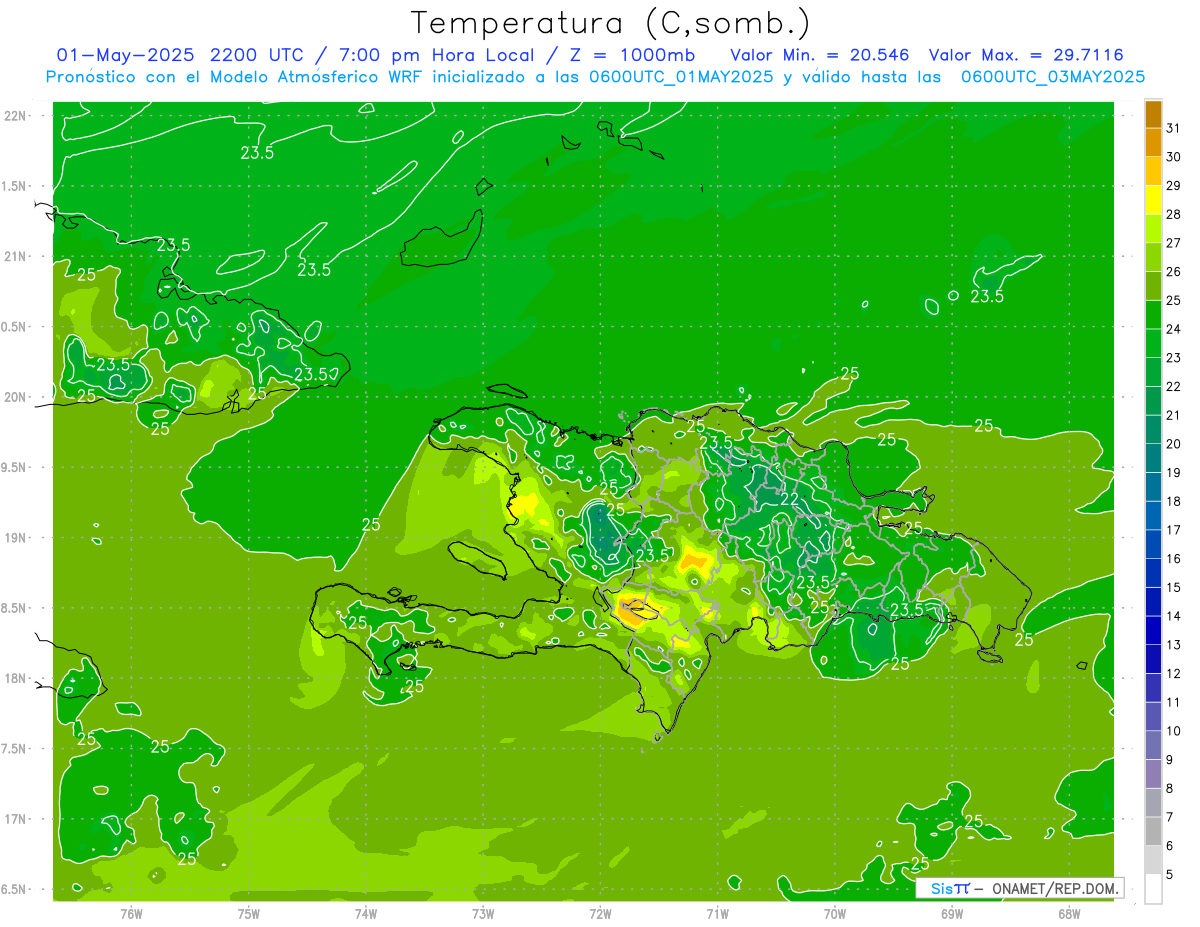Click legend value 27 on the color scale
Viewport: 1200px width, 927px height.
1173,243
